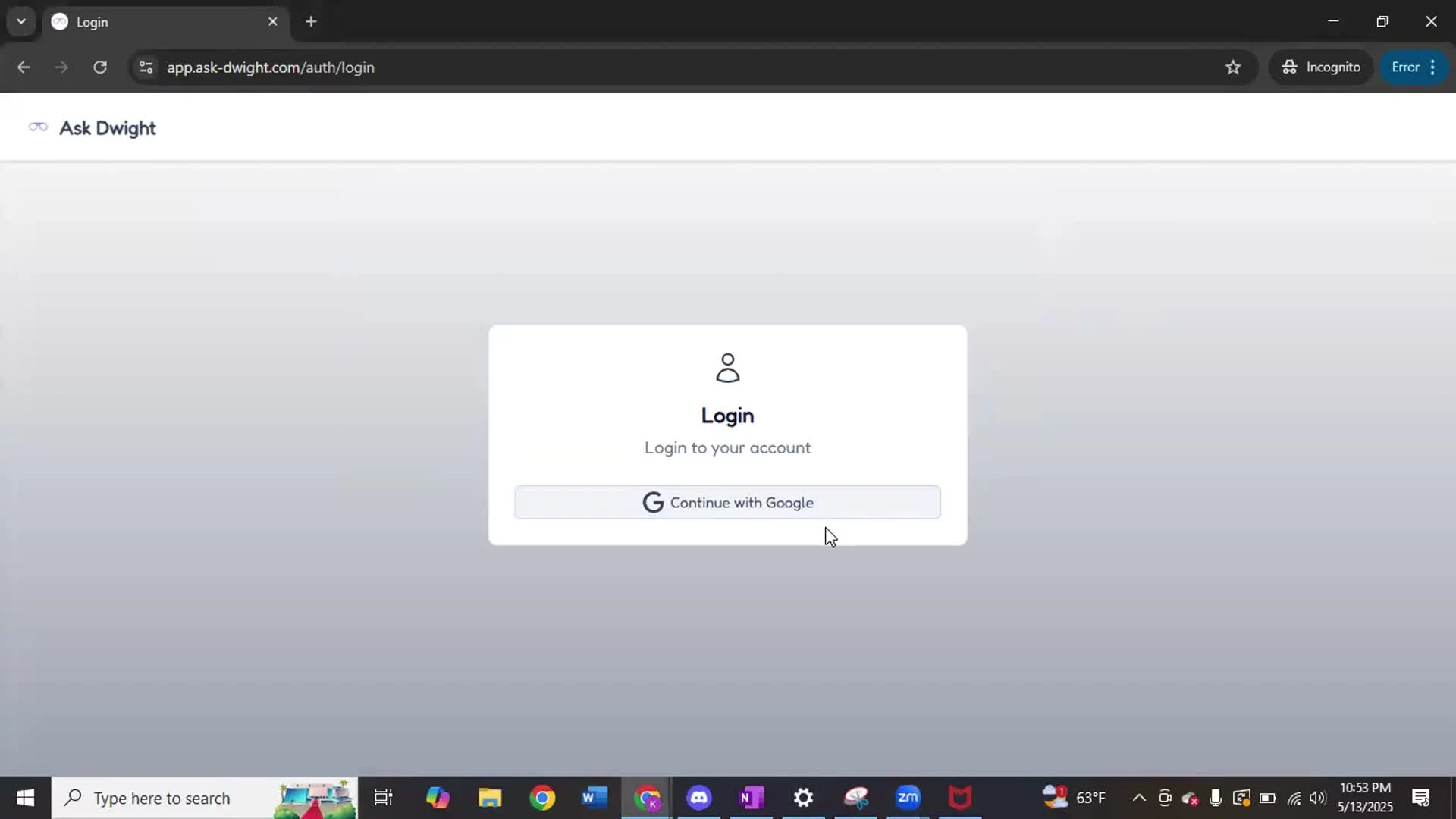Open Chrome three-dot menu

(x=1432, y=67)
